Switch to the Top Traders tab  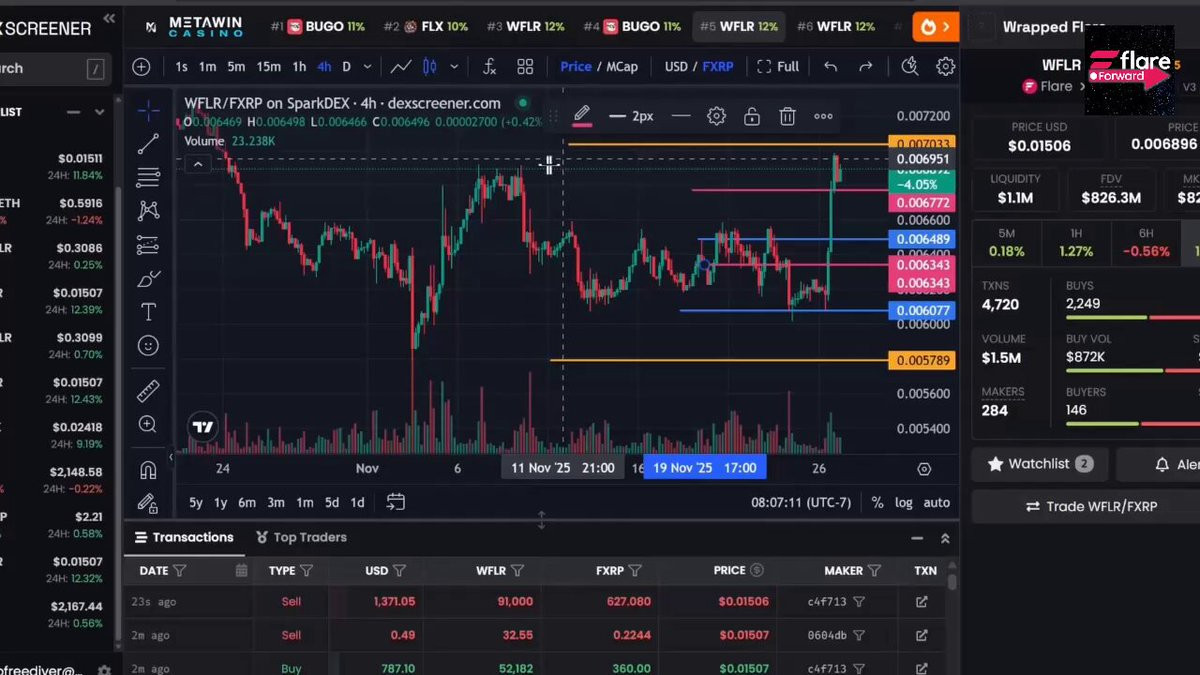(301, 537)
